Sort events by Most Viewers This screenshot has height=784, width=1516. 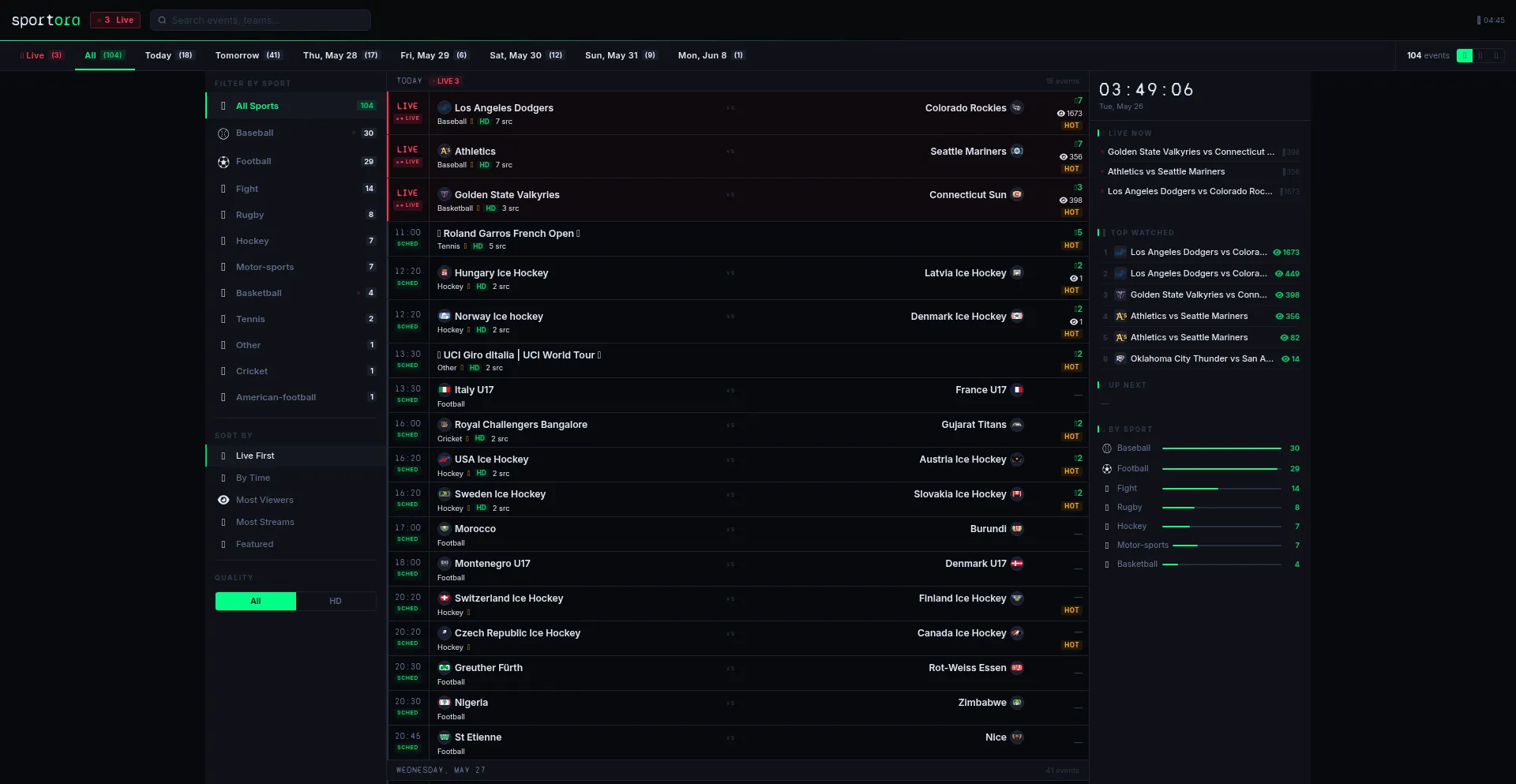point(296,500)
